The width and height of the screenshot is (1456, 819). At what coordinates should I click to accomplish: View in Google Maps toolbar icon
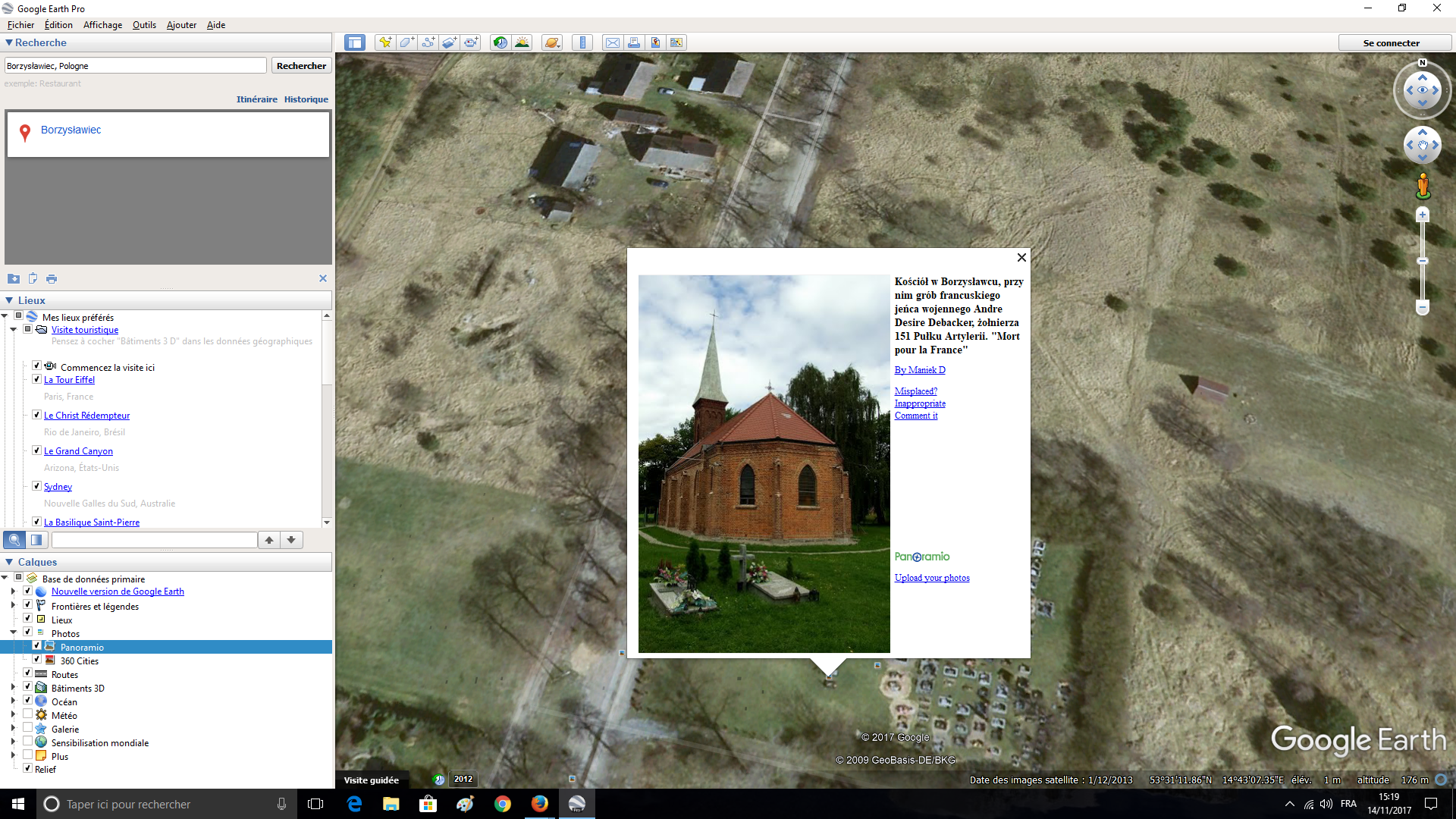(676, 42)
